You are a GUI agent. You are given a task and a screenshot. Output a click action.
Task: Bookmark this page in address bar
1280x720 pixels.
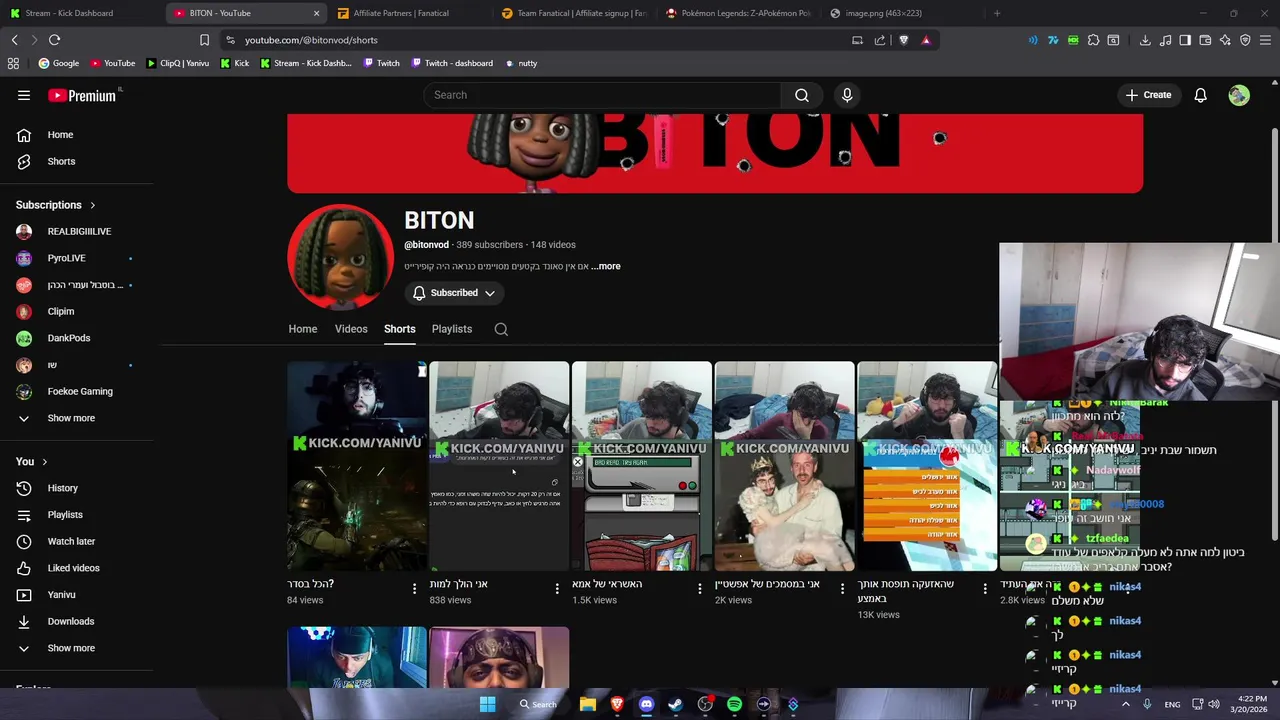pyautogui.click(x=204, y=40)
